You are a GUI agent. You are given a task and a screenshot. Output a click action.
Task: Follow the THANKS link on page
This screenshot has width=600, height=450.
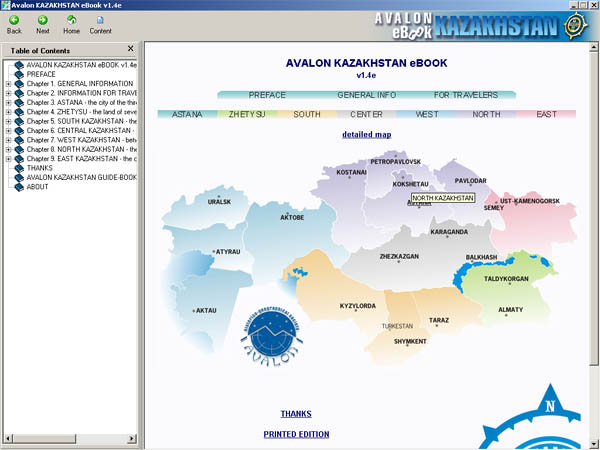click(x=296, y=414)
